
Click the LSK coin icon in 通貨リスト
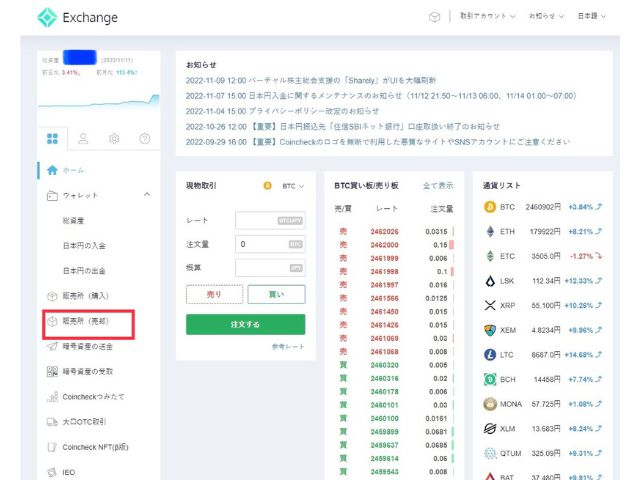pos(490,281)
